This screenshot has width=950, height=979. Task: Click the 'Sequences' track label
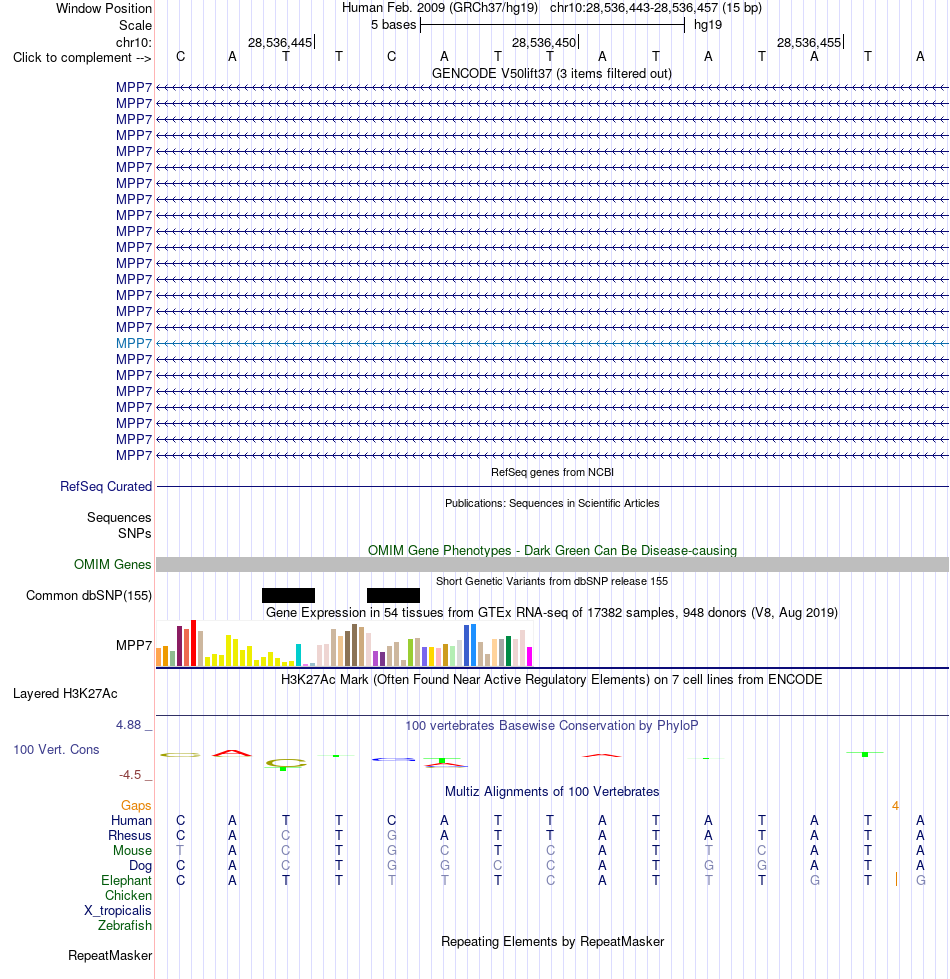119,518
